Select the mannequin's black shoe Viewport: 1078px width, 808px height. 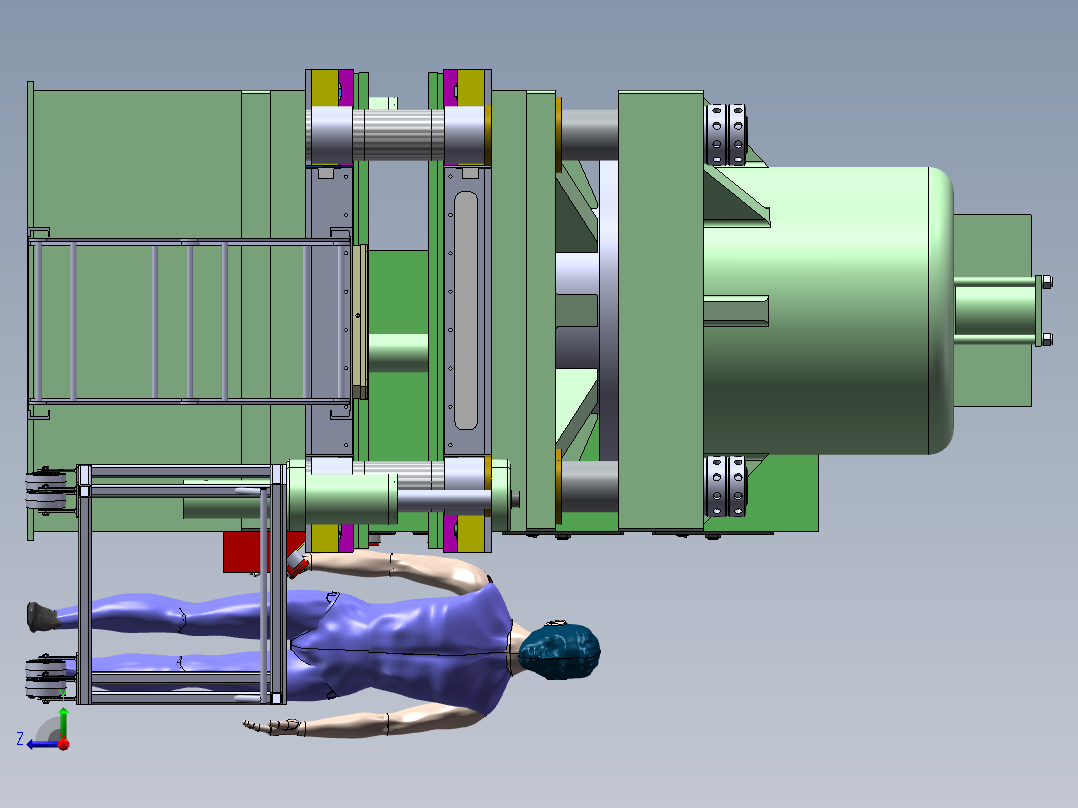[x=42, y=617]
